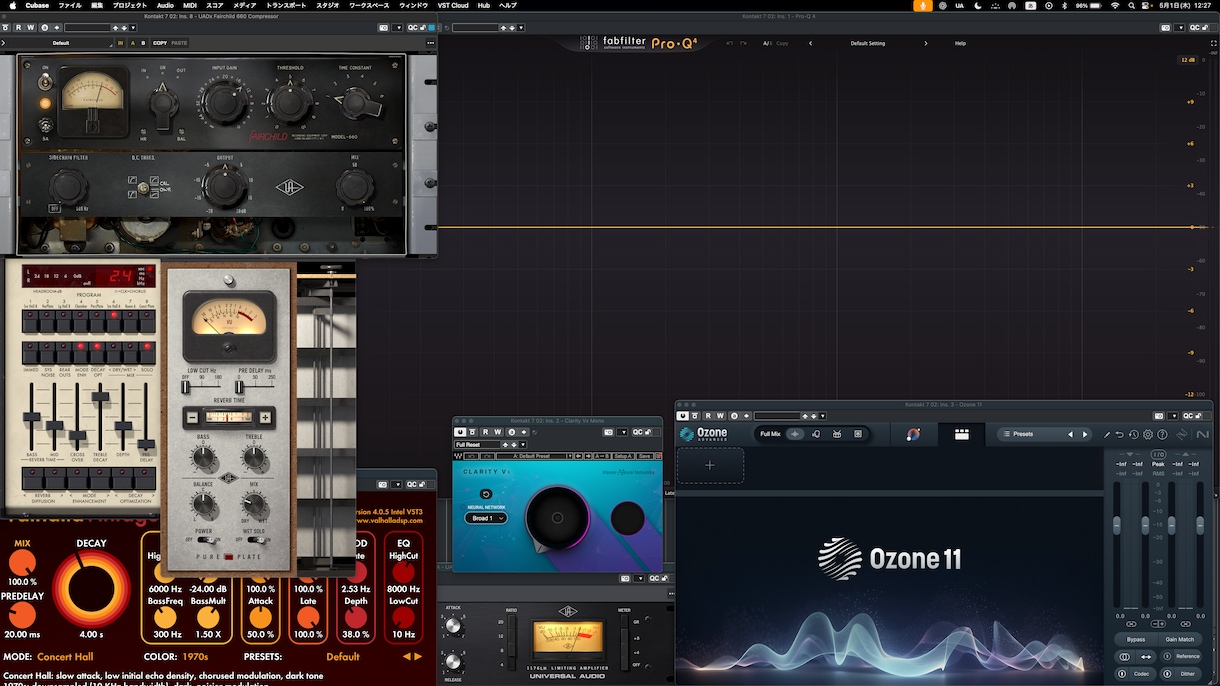Select A setting in Fairchild toolbar
1220x686 pixels.
[x=132, y=43]
